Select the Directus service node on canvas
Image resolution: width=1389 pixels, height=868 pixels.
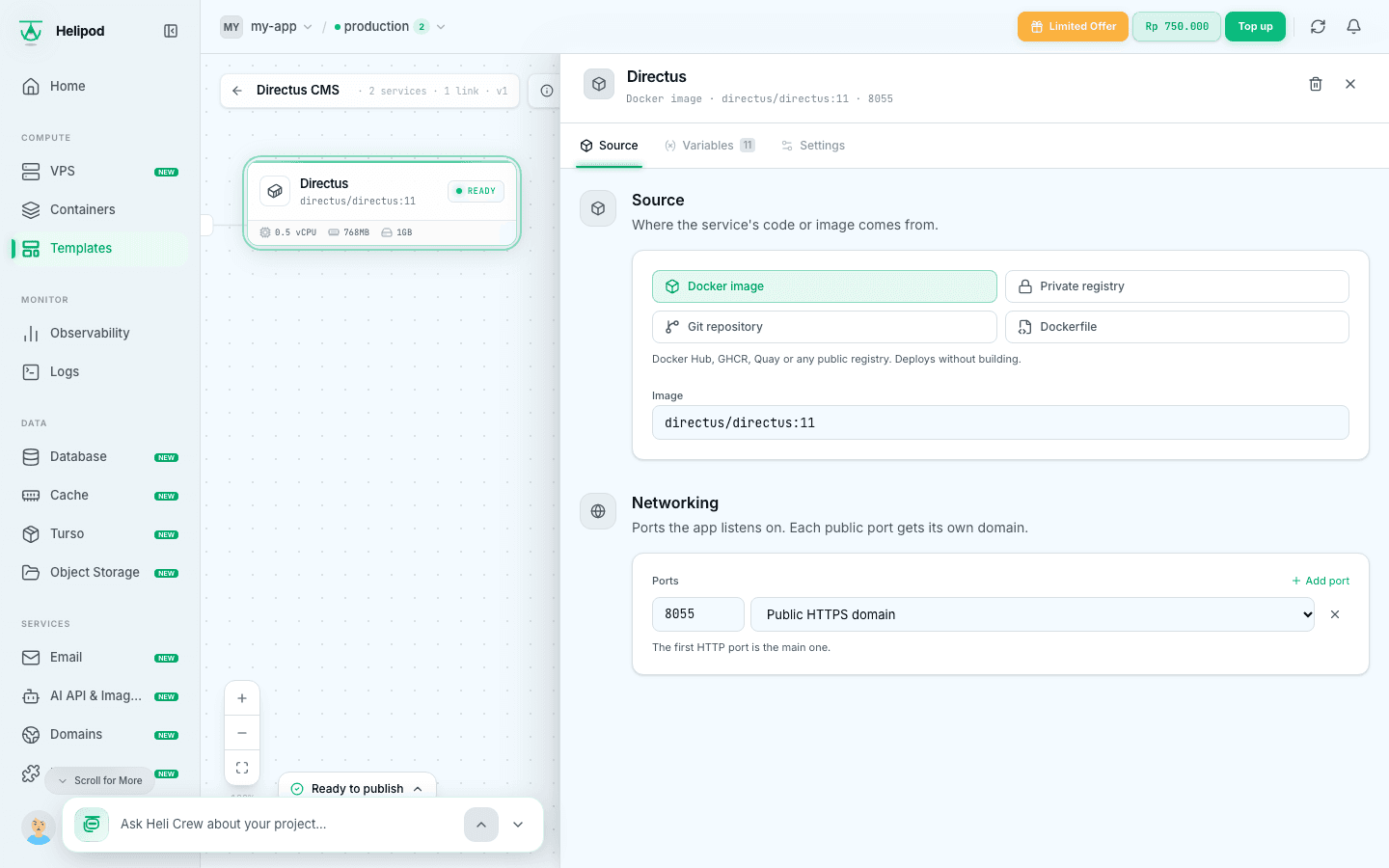382,203
